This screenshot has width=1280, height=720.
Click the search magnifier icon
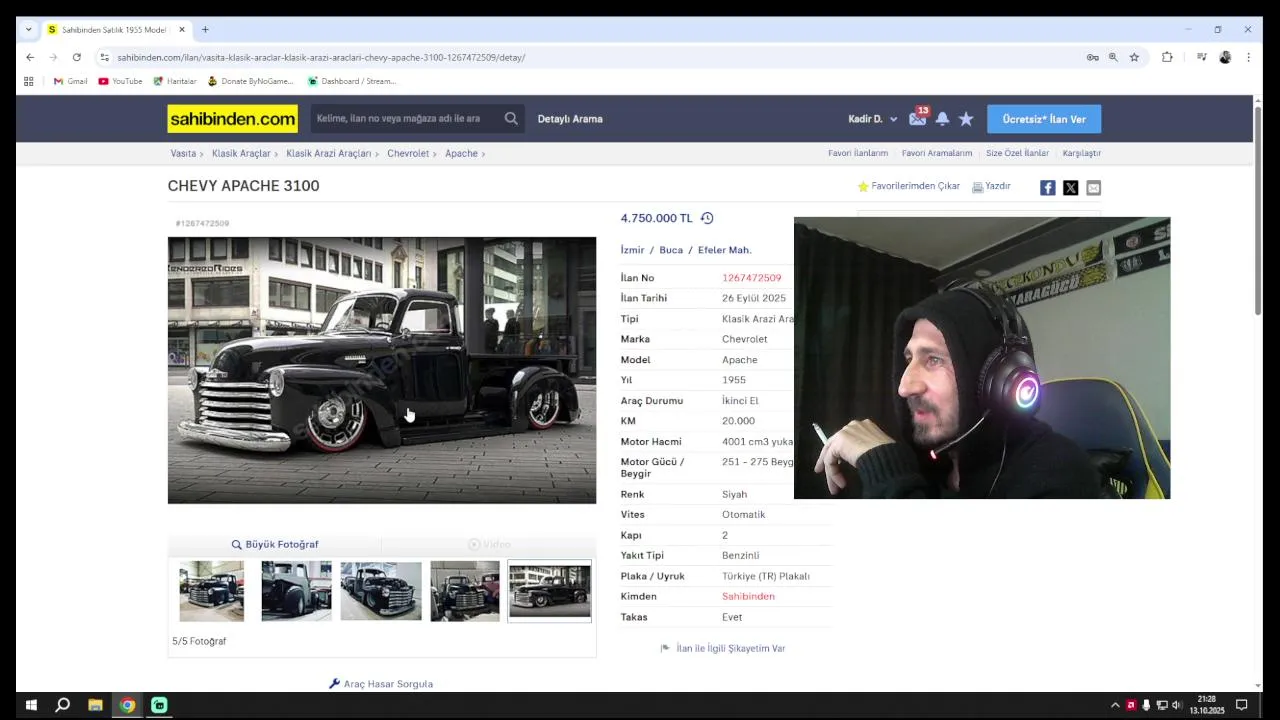[x=511, y=118]
